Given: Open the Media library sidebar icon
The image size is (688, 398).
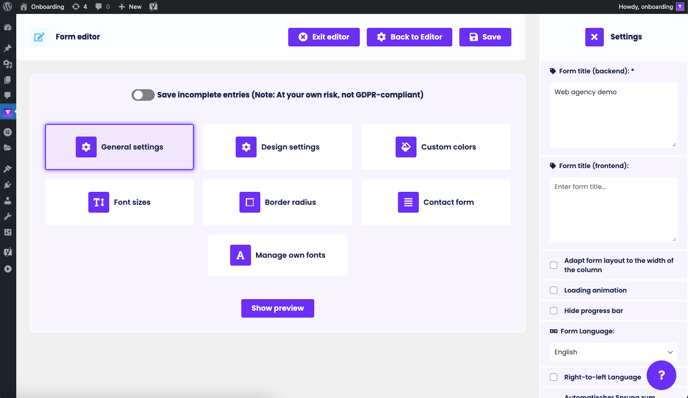Looking at the screenshot, I should pos(7,64).
